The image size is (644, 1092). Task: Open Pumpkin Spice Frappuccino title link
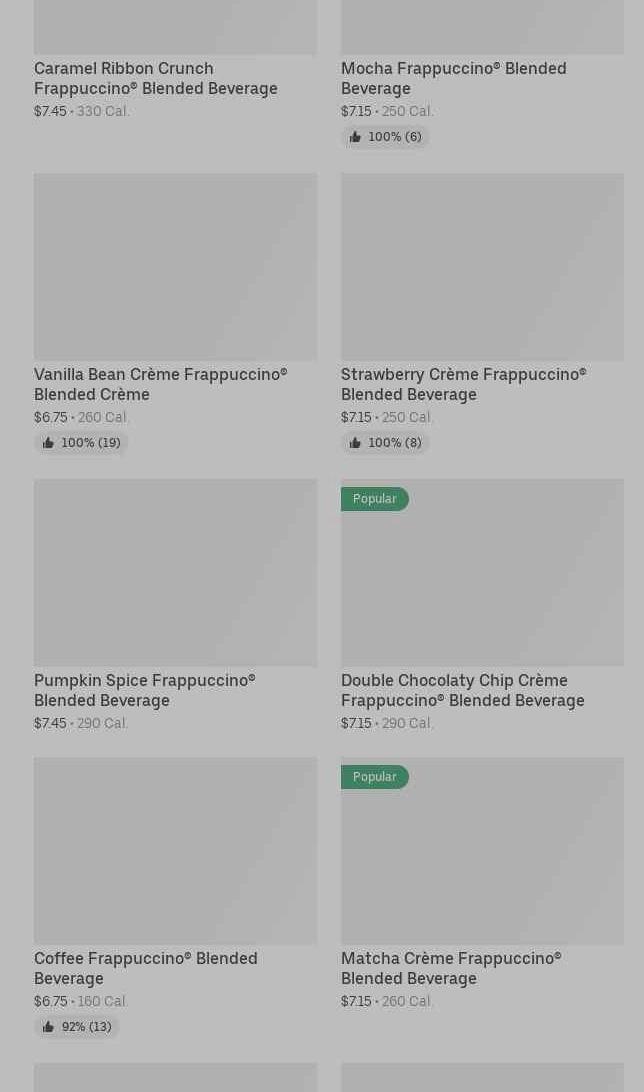(x=144, y=690)
